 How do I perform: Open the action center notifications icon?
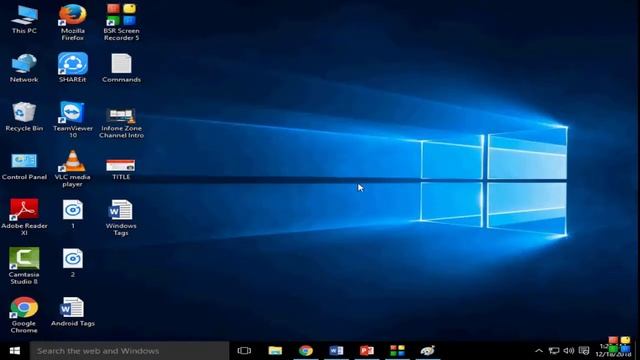pos(584,351)
